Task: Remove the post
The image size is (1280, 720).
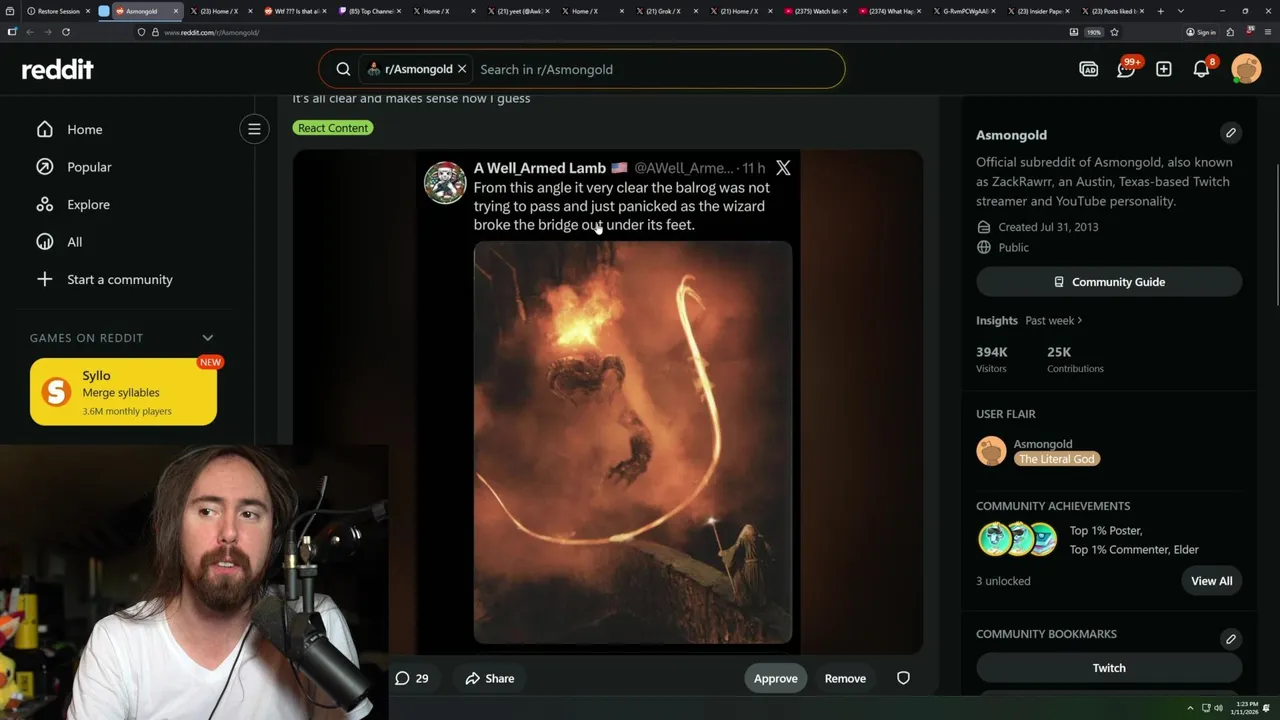Action: (845, 678)
